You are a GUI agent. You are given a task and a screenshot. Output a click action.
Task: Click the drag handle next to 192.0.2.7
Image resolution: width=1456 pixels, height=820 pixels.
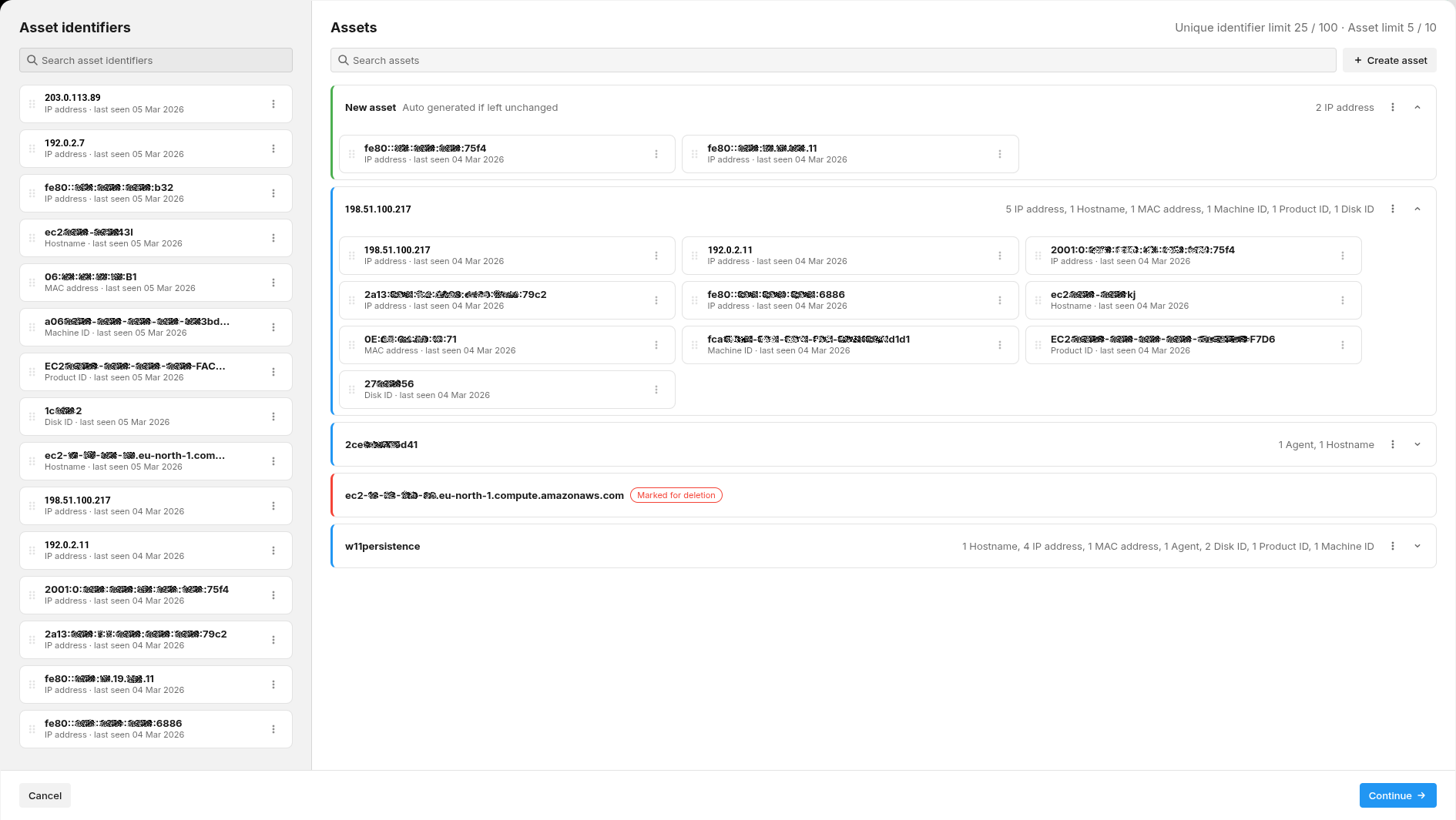pyautogui.click(x=31, y=148)
